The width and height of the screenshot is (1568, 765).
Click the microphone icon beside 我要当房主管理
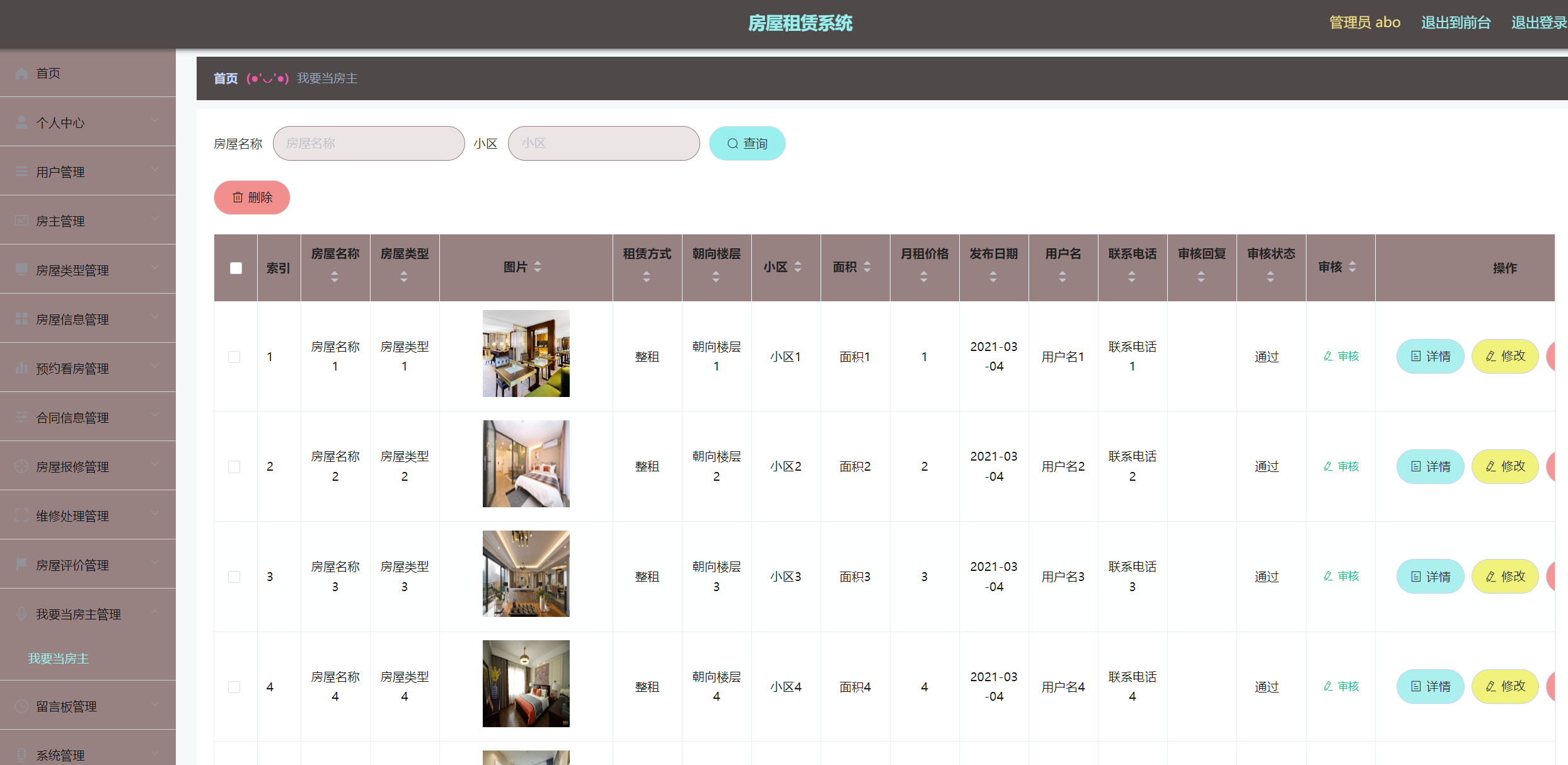click(21, 614)
